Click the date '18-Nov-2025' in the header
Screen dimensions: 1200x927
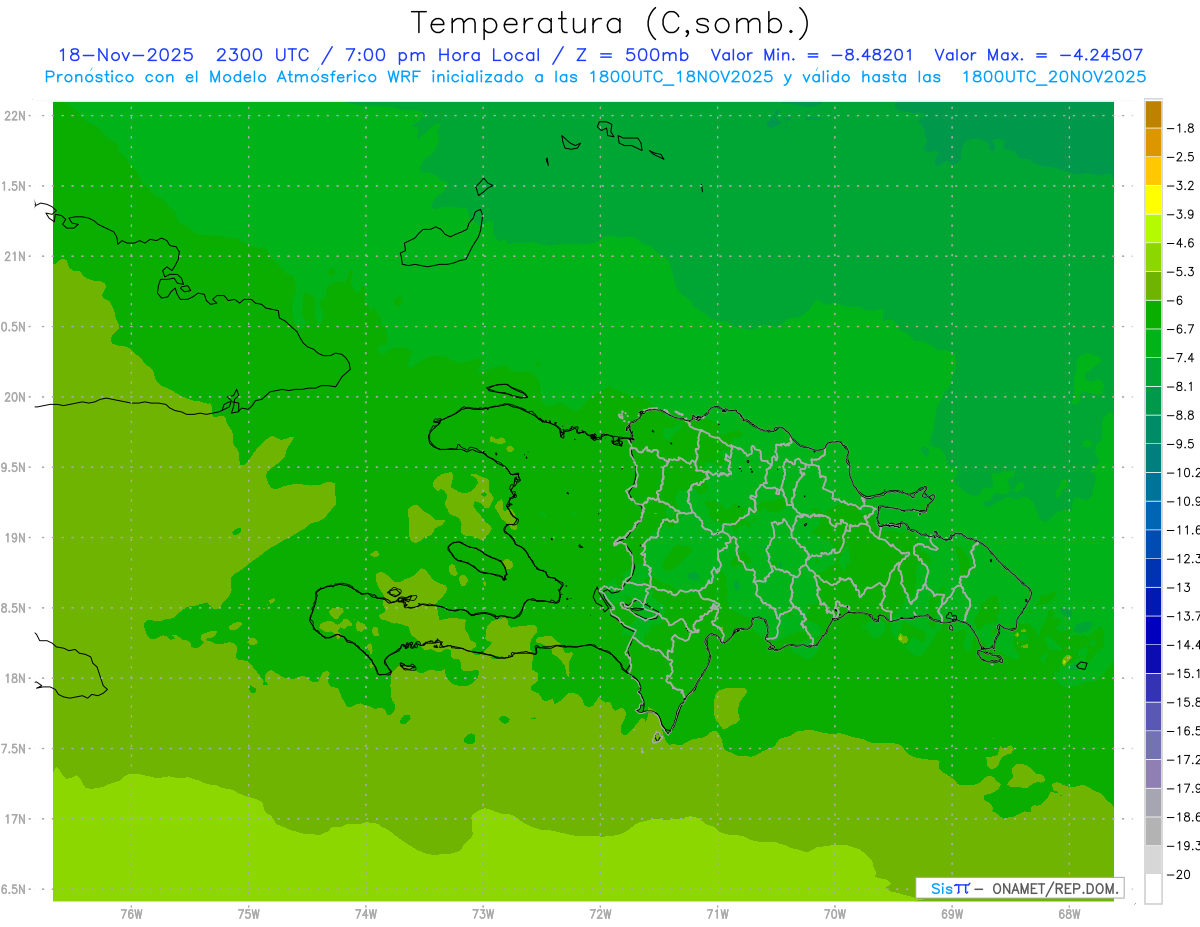(x=126, y=56)
